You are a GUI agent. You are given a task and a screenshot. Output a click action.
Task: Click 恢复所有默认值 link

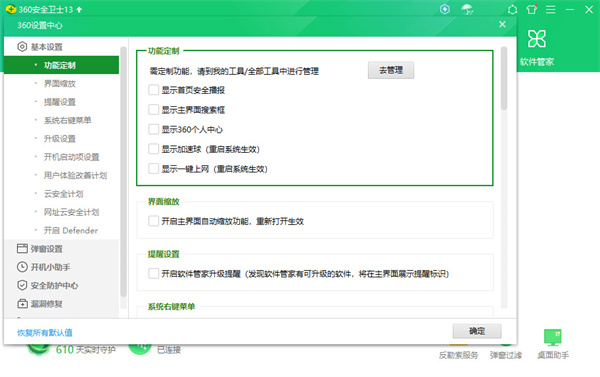click(44, 333)
